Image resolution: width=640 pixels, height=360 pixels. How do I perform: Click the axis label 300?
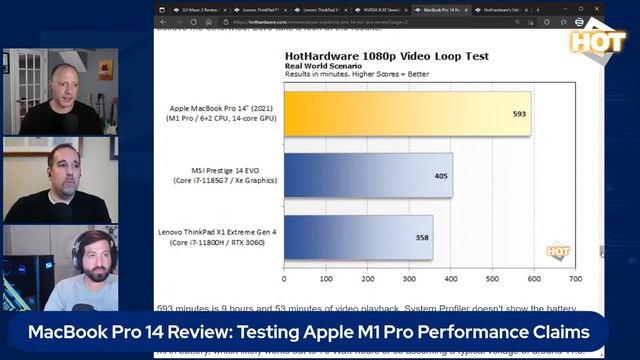pyautogui.click(x=409, y=279)
